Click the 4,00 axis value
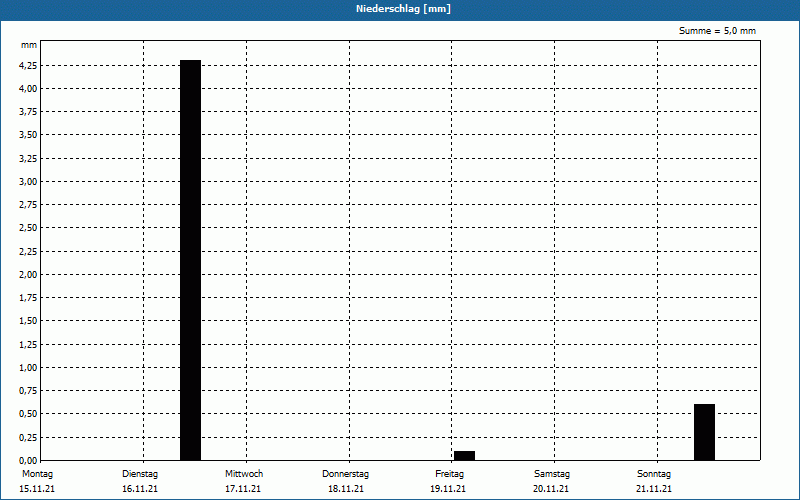Image resolution: width=800 pixels, height=500 pixels. click(28, 89)
